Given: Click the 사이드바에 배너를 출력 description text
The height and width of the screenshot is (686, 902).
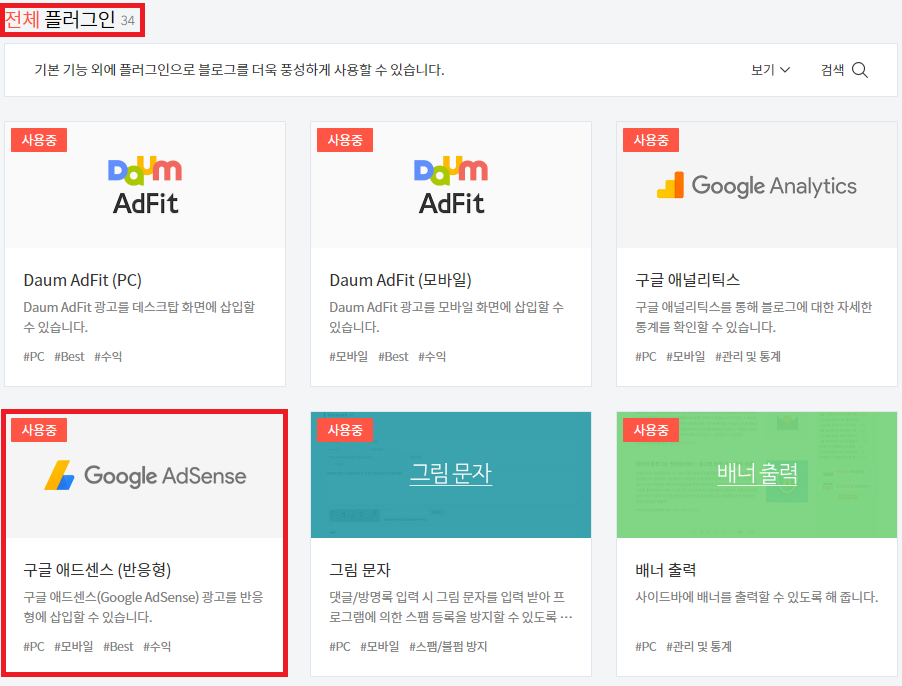Looking at the screenshot, I should pos(756,597).
